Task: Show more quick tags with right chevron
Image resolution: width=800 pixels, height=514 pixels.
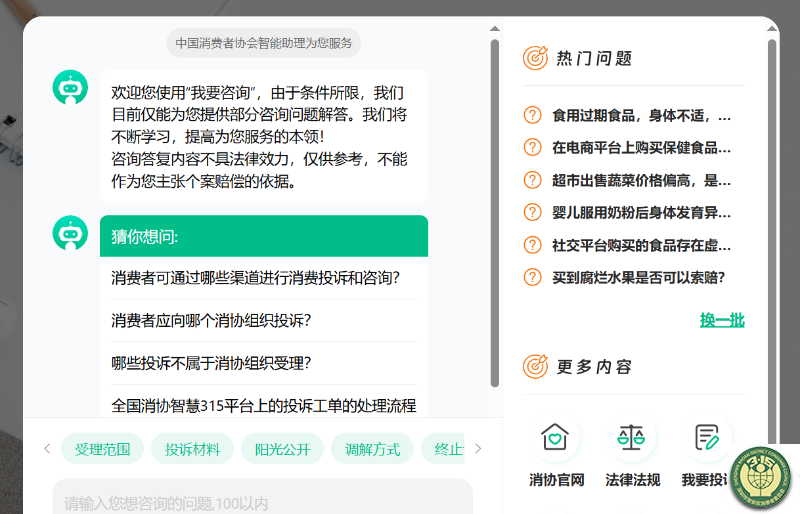Action: (478, 449)
